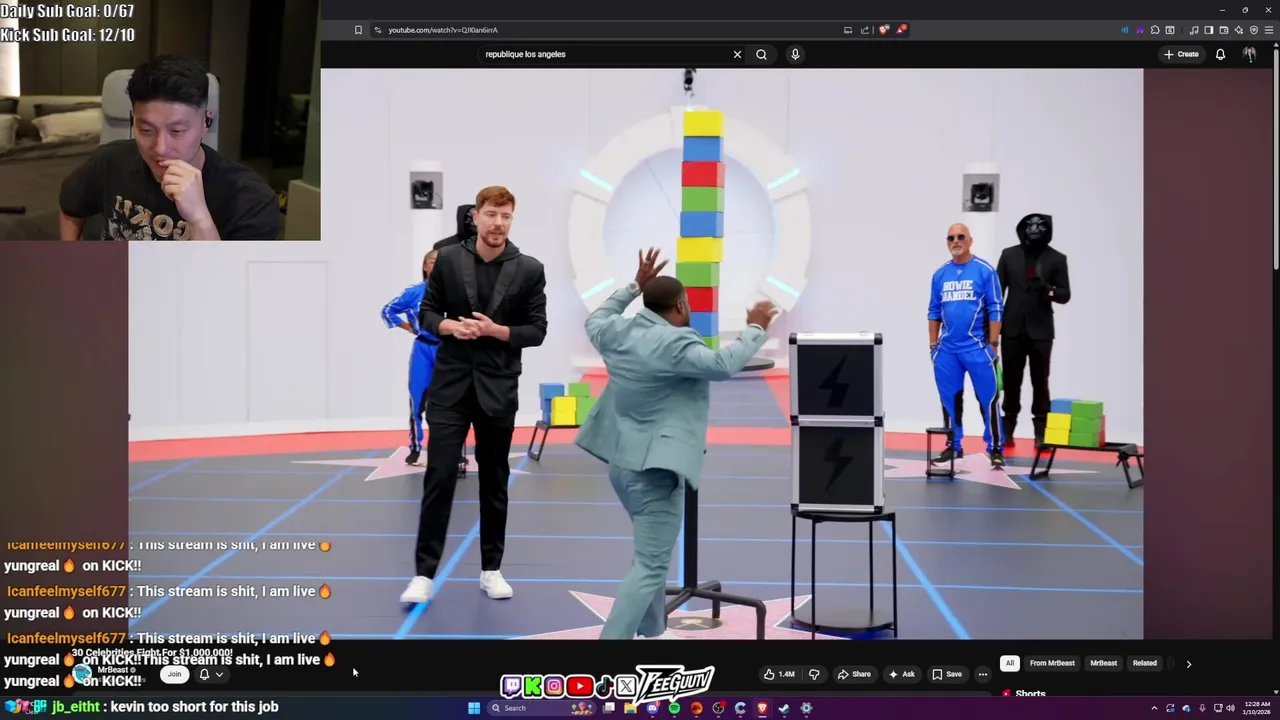Click the Kick logo in overlay
Viewport: 1280px width, 720px height.
click(532, 686)
